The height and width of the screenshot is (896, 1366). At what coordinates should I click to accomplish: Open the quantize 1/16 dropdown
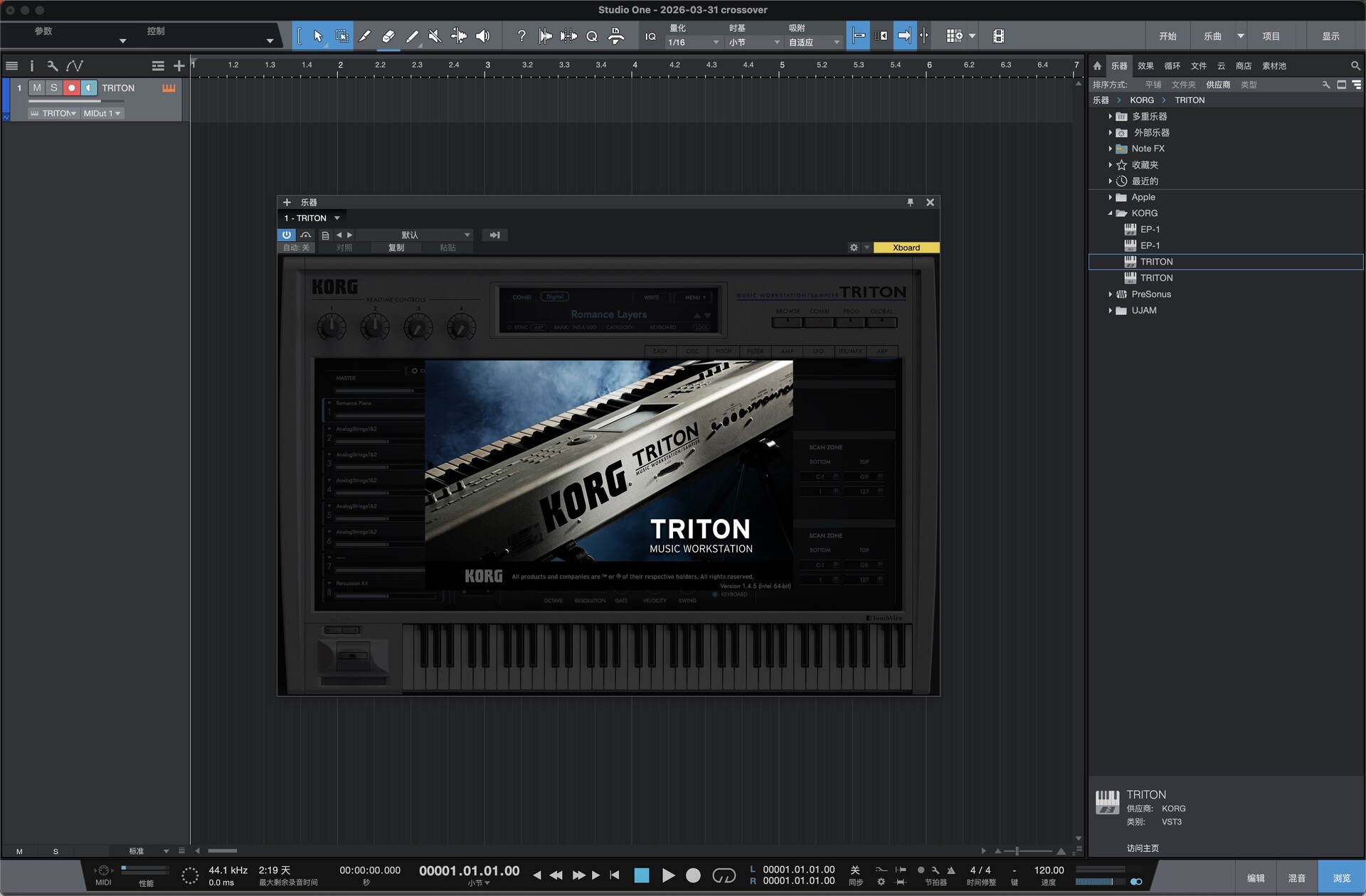[x=693, y=43]
